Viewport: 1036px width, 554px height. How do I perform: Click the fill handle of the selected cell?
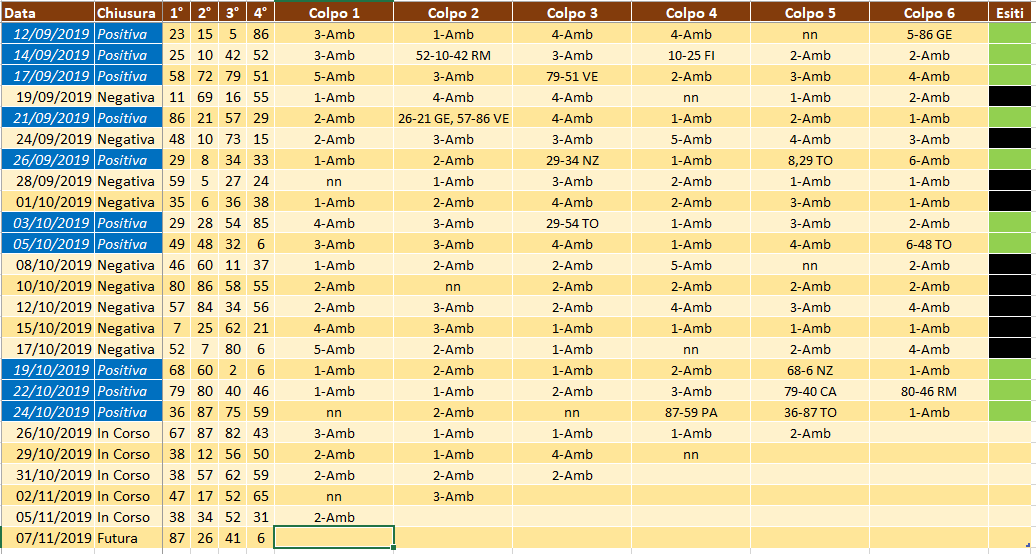pyautogui.click(x=393, y=547)
